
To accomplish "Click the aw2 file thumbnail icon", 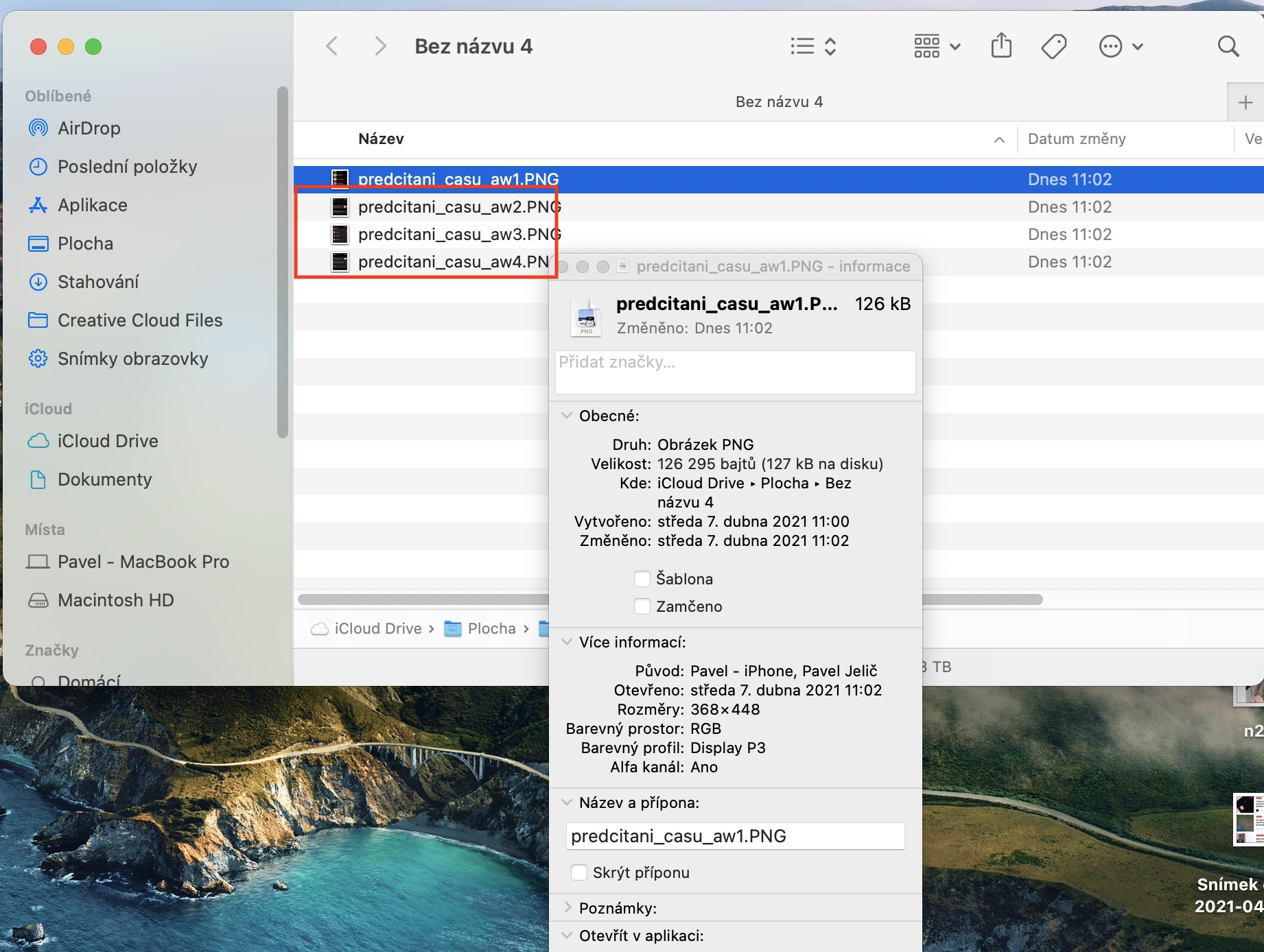I will [340, 207].
